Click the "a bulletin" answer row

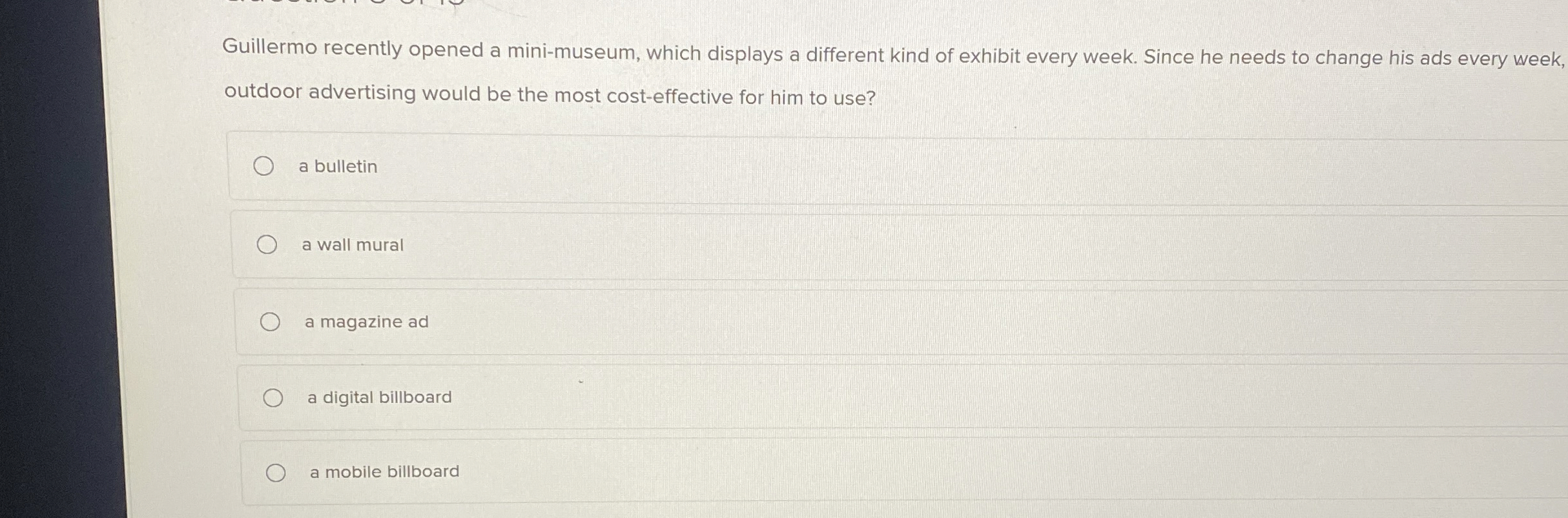pos(581,166)
